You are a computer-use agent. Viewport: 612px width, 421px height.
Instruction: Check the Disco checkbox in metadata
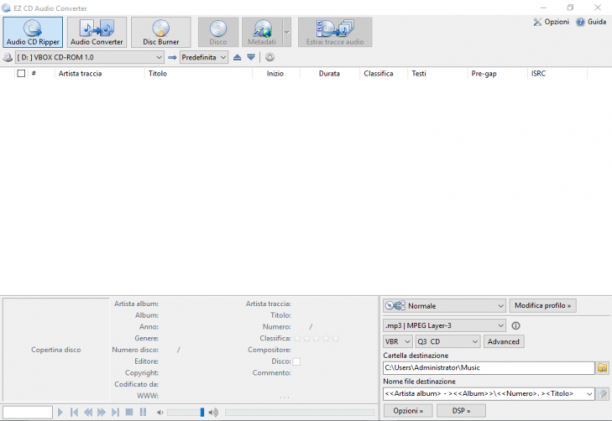297,362
